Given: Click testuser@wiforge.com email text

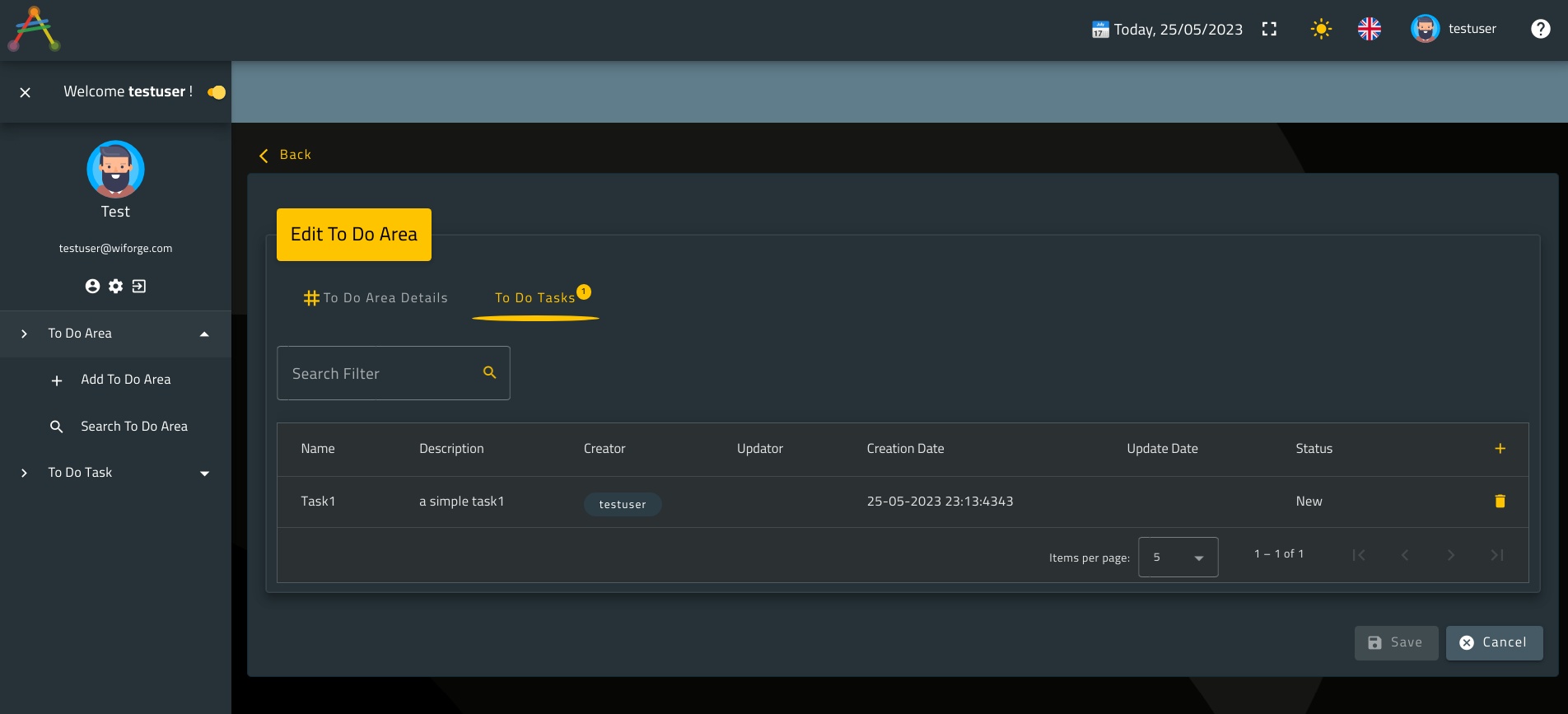Looking at the screenshot, I should 115,249.
